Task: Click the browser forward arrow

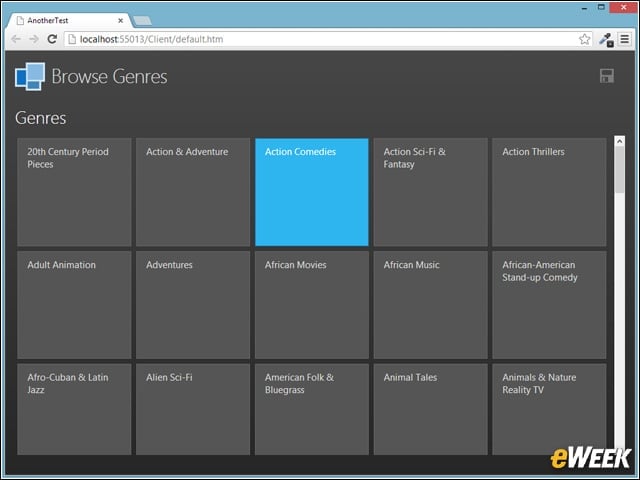Action: [34, 39]
